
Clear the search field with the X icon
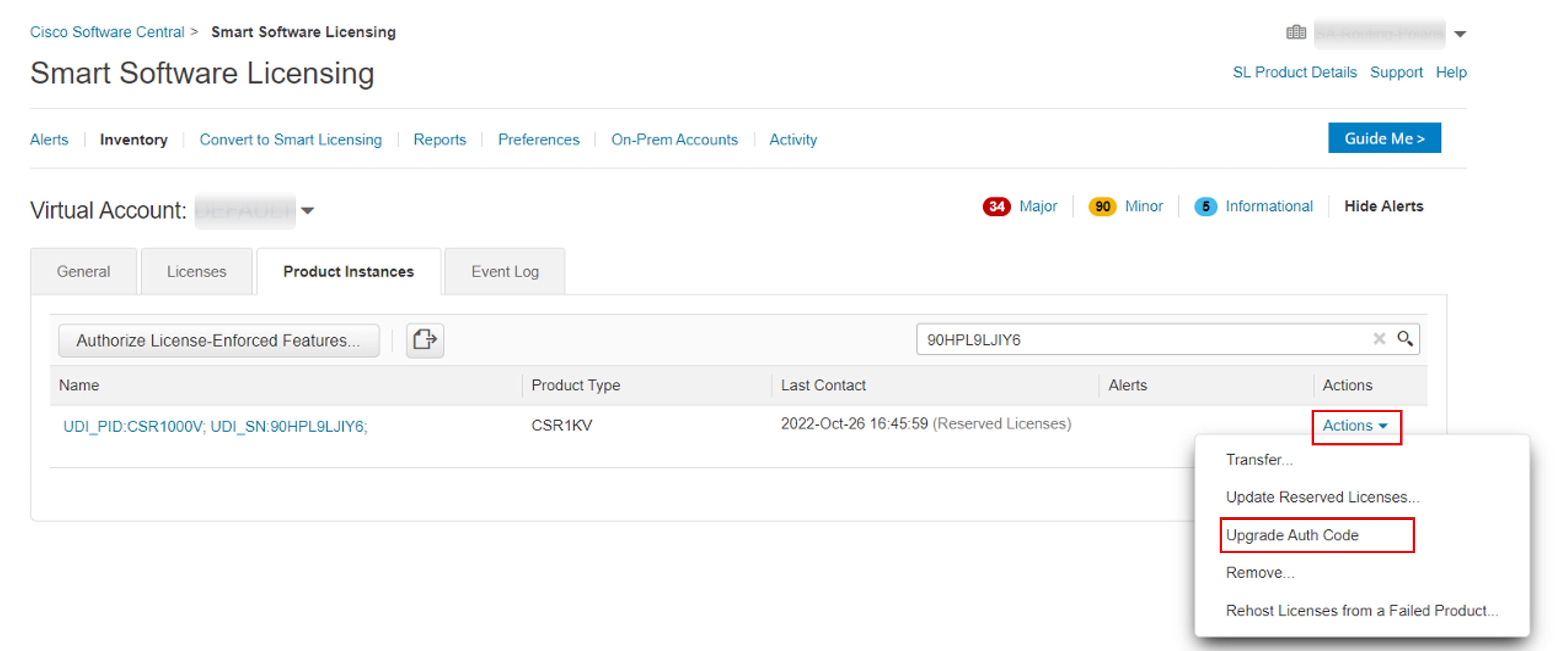tap(1379, 339)
